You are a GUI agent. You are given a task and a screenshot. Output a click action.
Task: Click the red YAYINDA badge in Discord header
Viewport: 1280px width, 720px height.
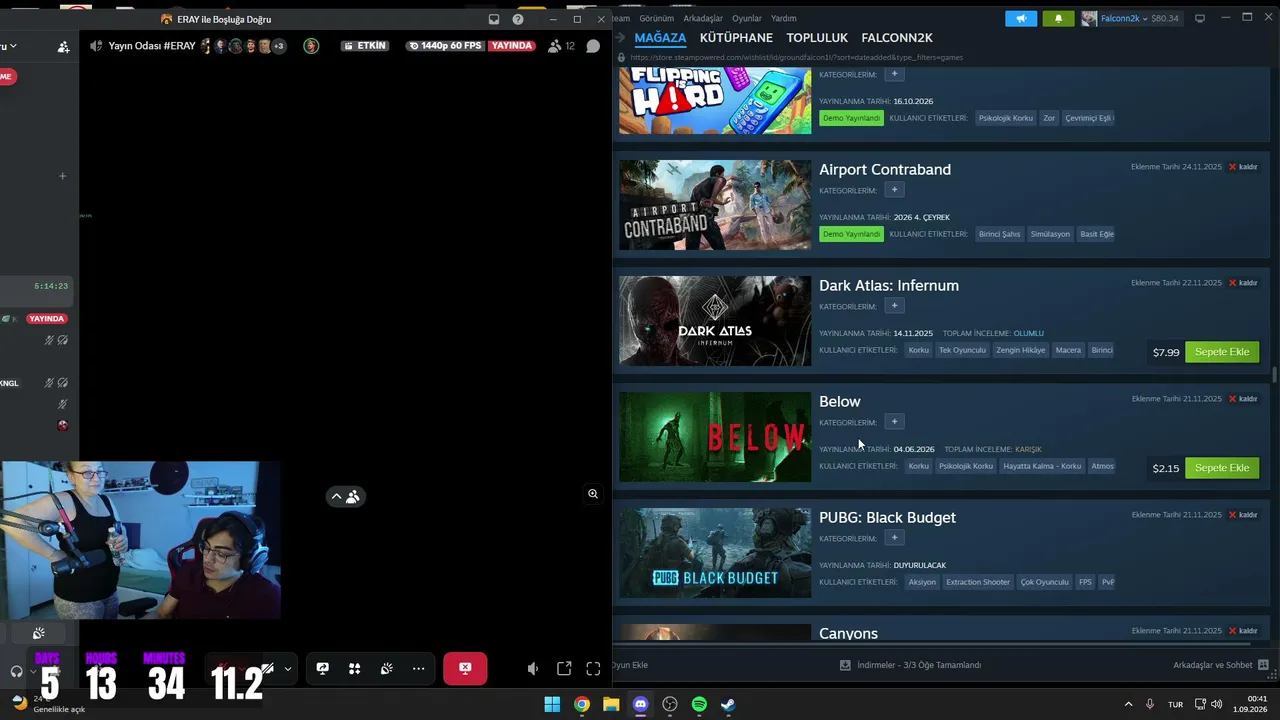pos(511,46)
